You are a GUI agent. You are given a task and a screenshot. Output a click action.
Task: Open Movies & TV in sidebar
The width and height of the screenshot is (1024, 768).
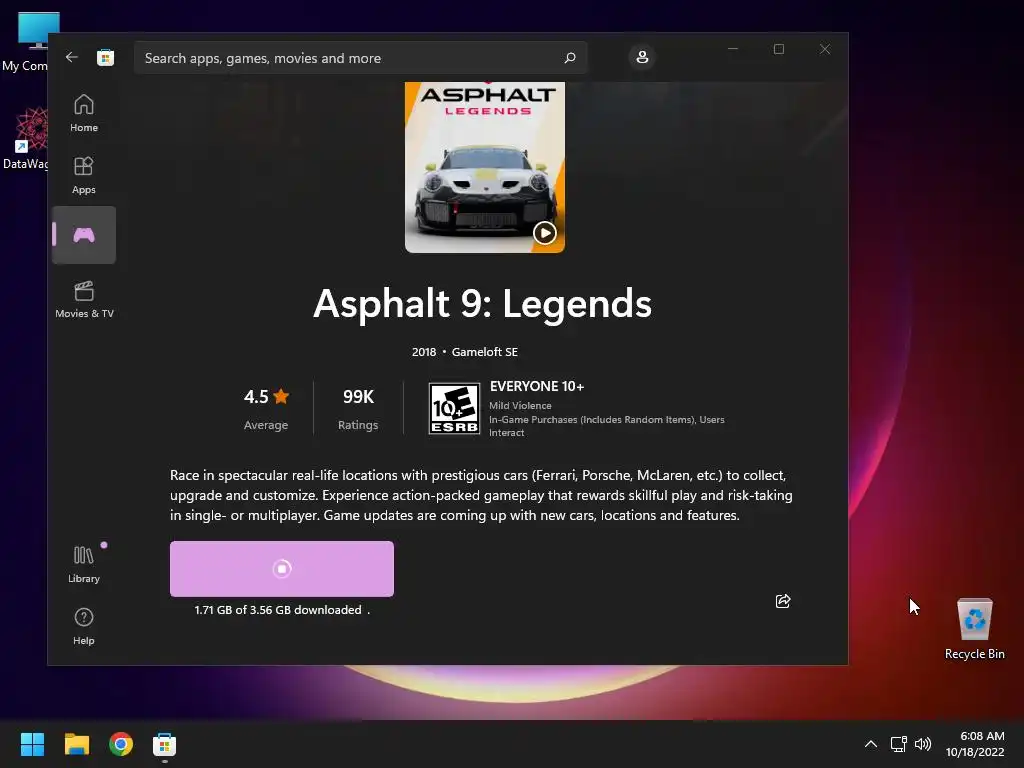84,300
